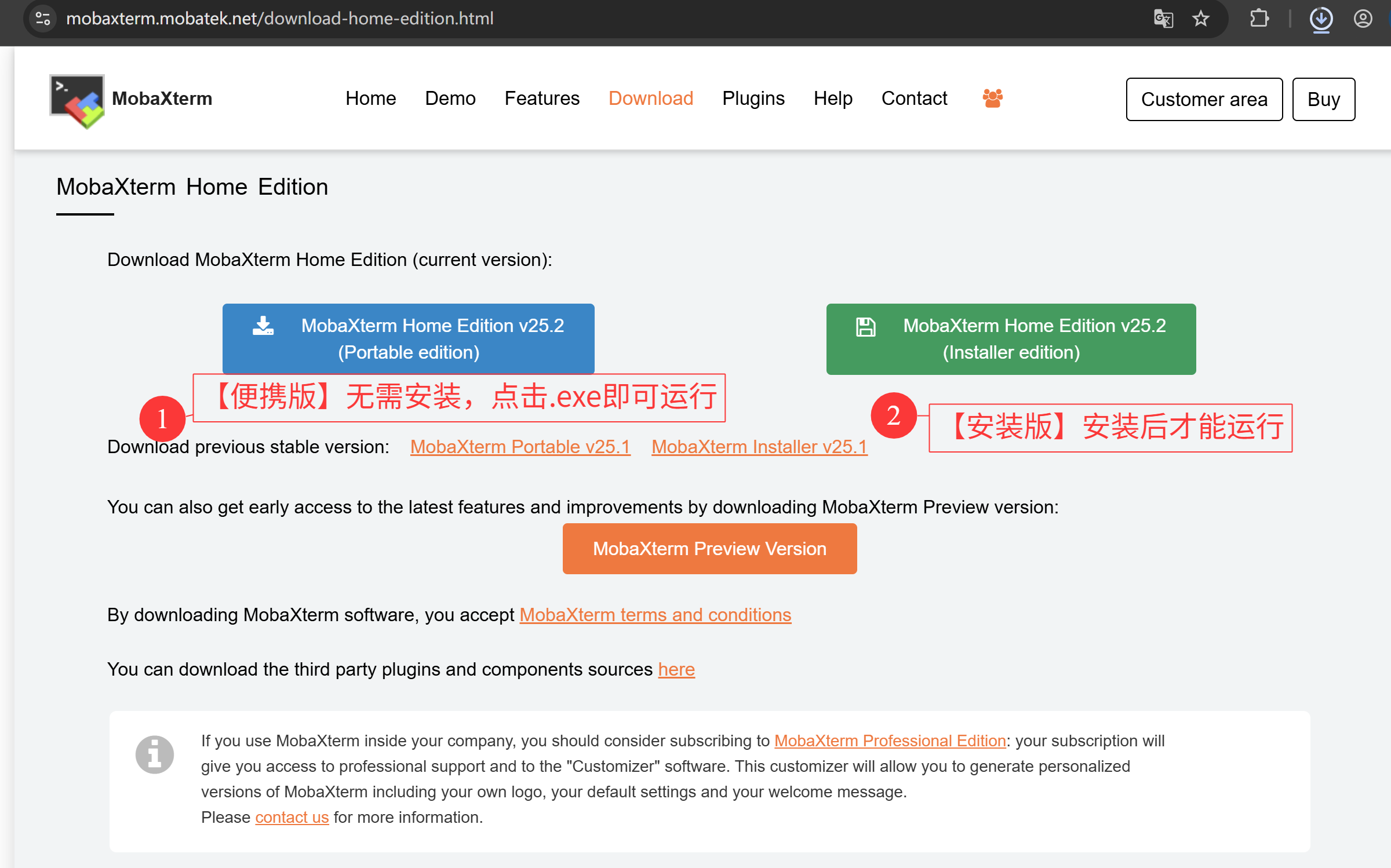This screenshot has width=1391, height=868.
Task: View downloads via the download arrow icon
Action: [1321, 19]
